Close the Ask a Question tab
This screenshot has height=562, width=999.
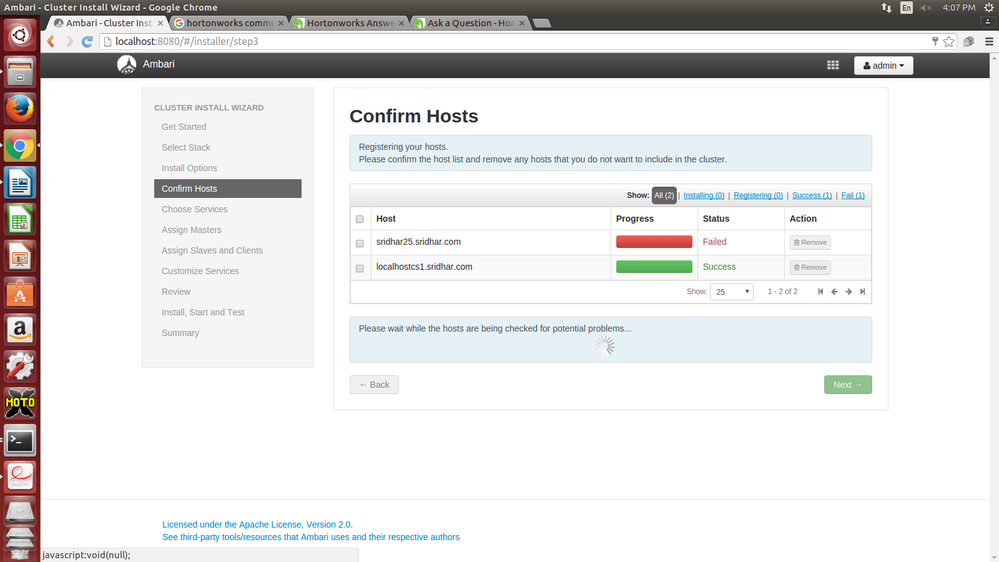522,23
